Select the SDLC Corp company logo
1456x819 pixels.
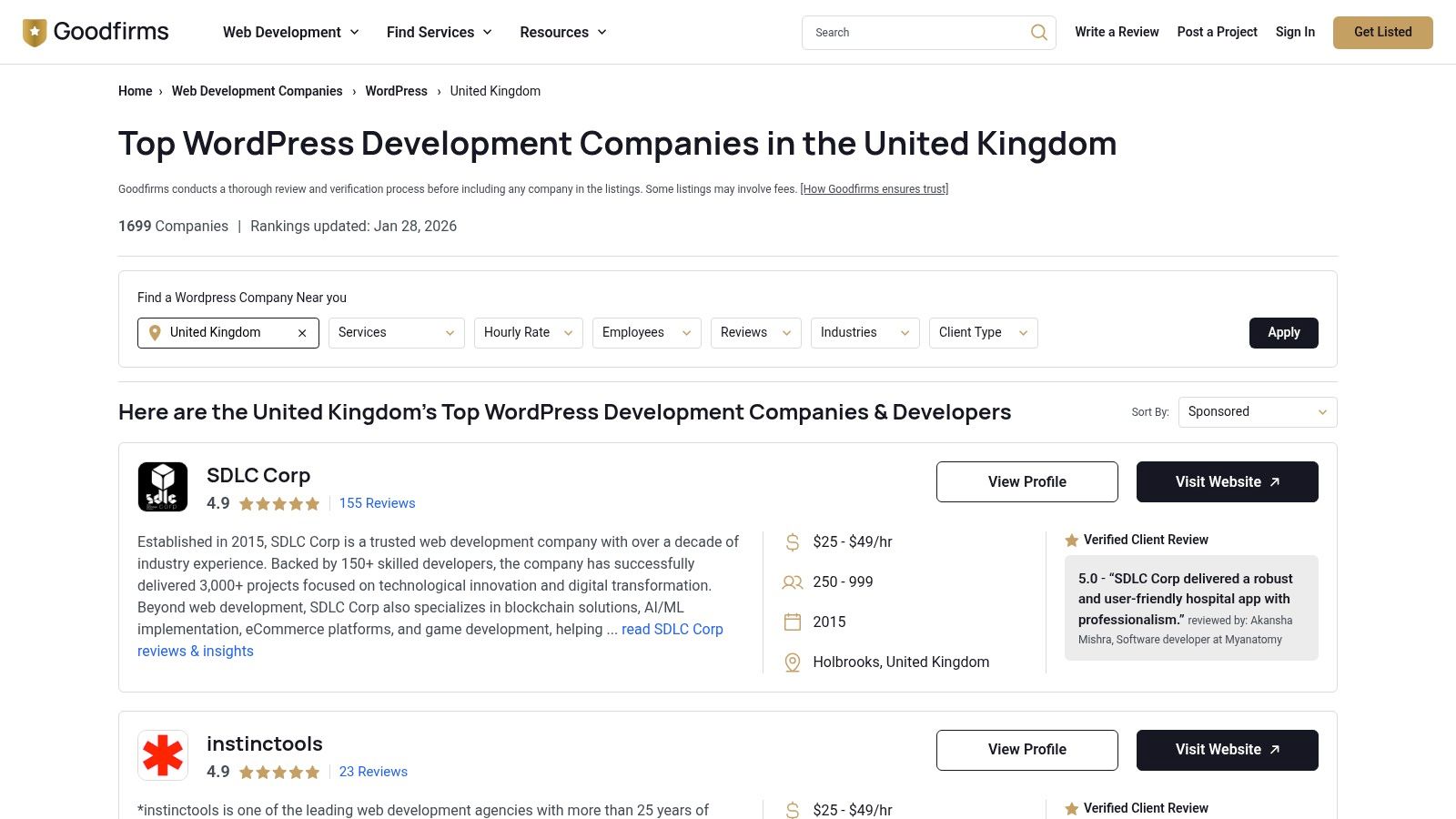(163, 486)
